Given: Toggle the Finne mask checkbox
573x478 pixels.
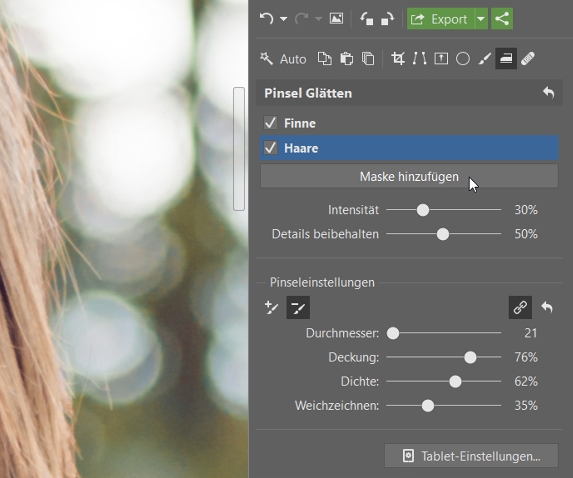Looking at the screenshot, I should tap(270, 123).
